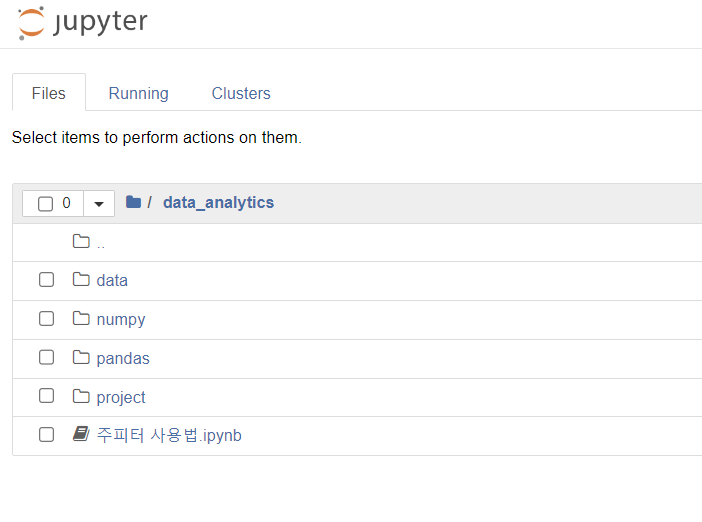This screenshot has width=702, height=522.
Task: Click the notebook icon of 주피터 사용법.ipynb
Action: [x=81, y=434]
